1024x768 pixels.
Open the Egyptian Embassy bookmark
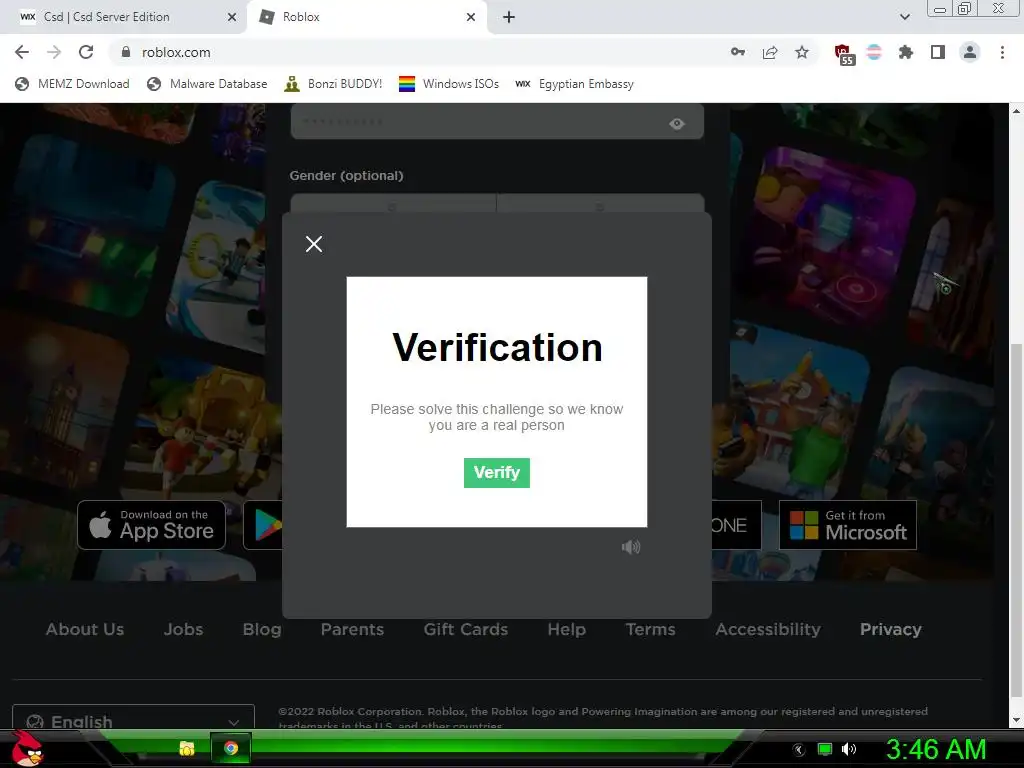tap(575, 84)
